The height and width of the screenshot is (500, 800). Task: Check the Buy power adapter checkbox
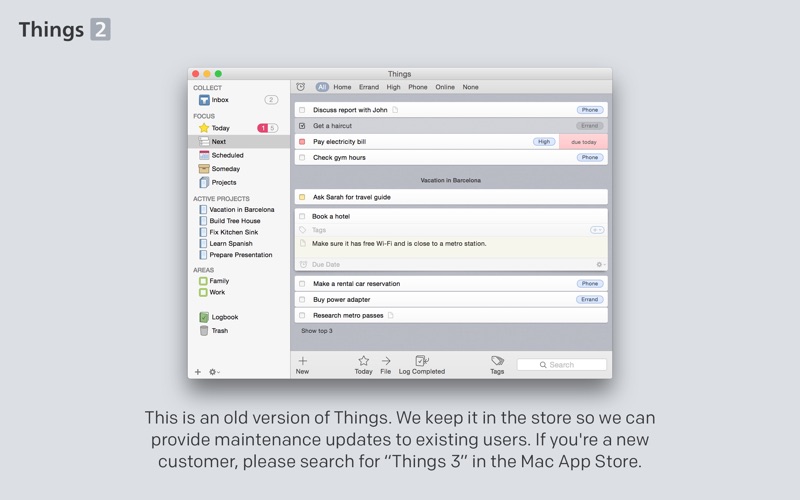[x=302, y=300]
